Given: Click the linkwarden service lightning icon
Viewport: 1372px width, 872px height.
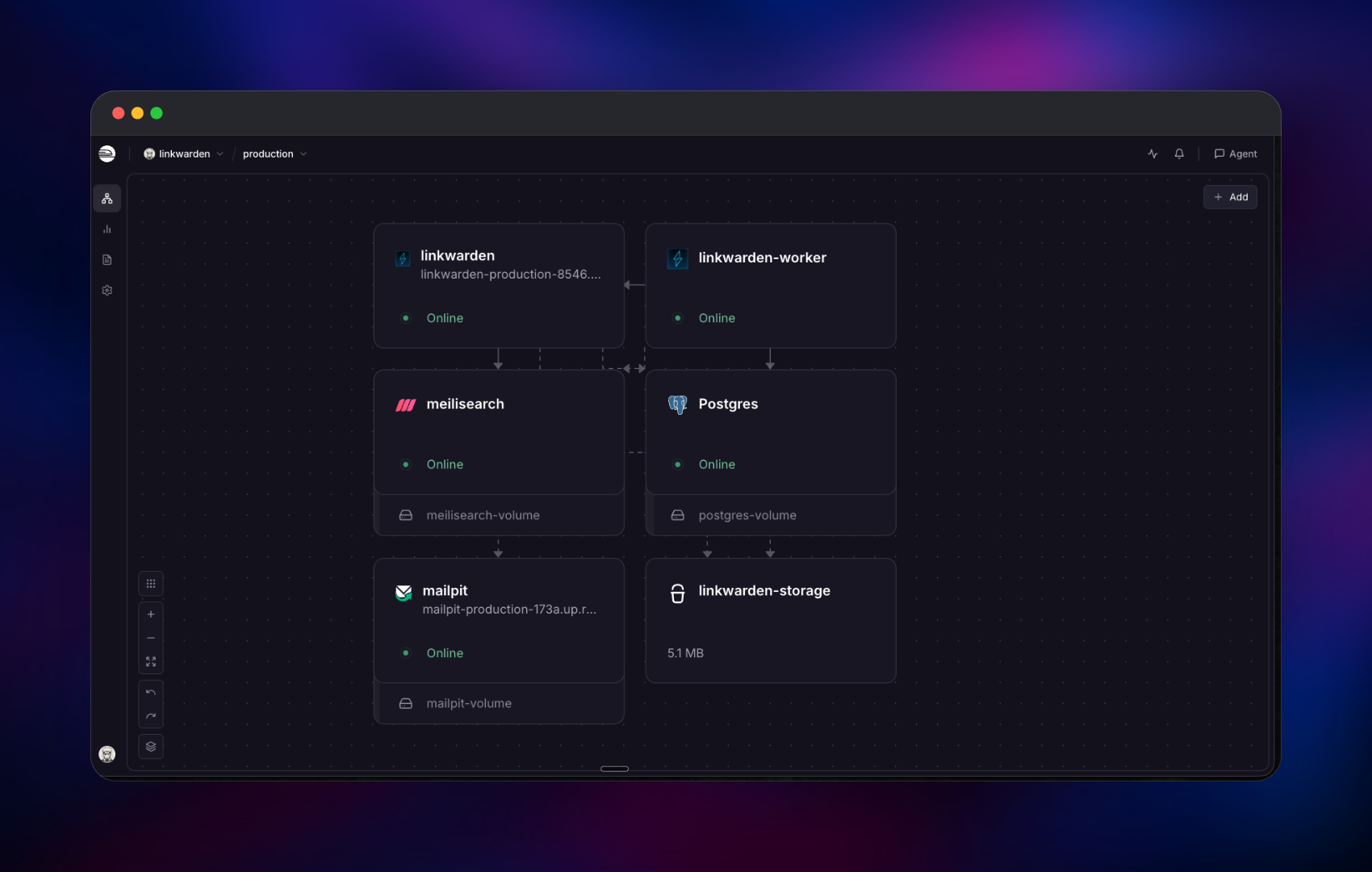Looking at the screenshot, I should tap(403, 259).
